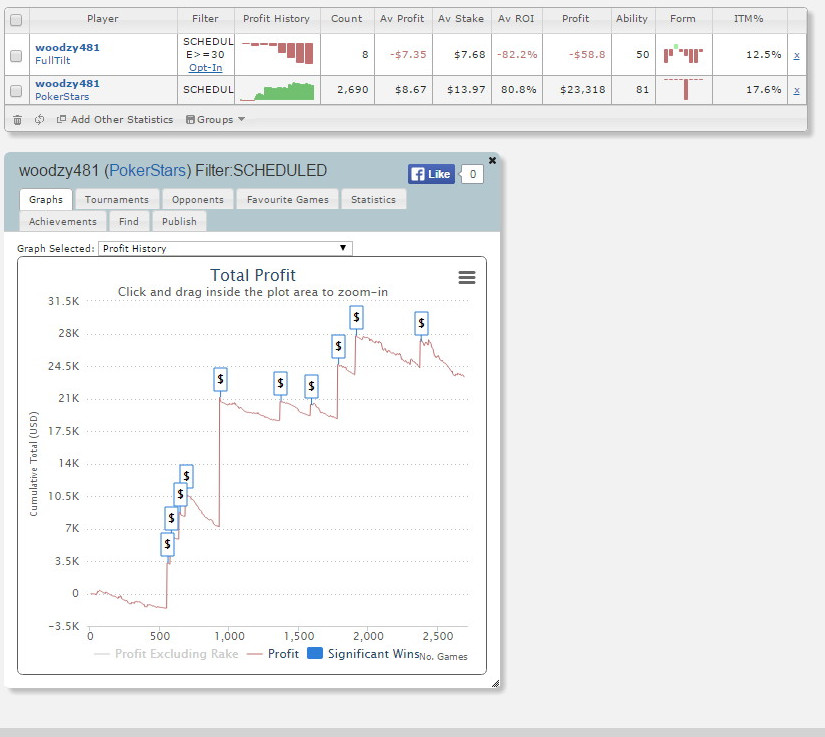Open the Find tab
The image size is (825, 737).
tap(129, 221)
